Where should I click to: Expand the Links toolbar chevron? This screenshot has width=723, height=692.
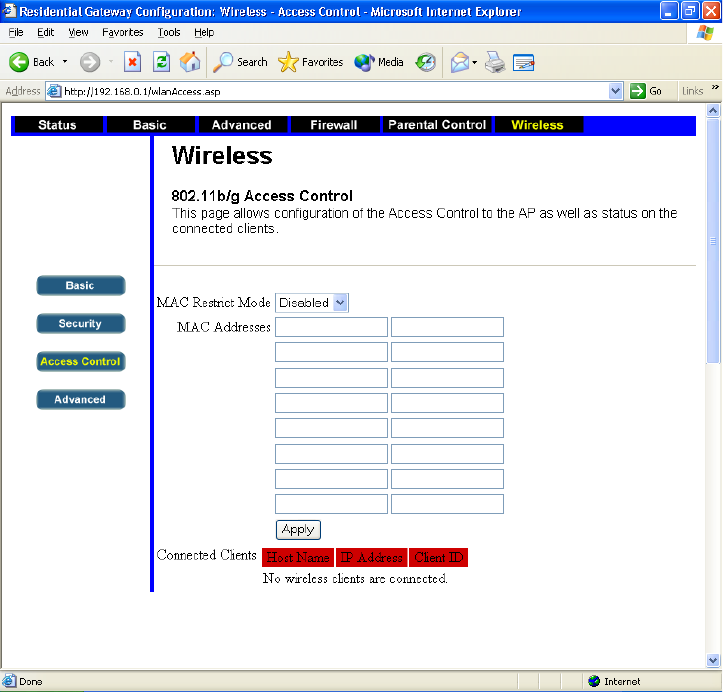pos(715,87)
